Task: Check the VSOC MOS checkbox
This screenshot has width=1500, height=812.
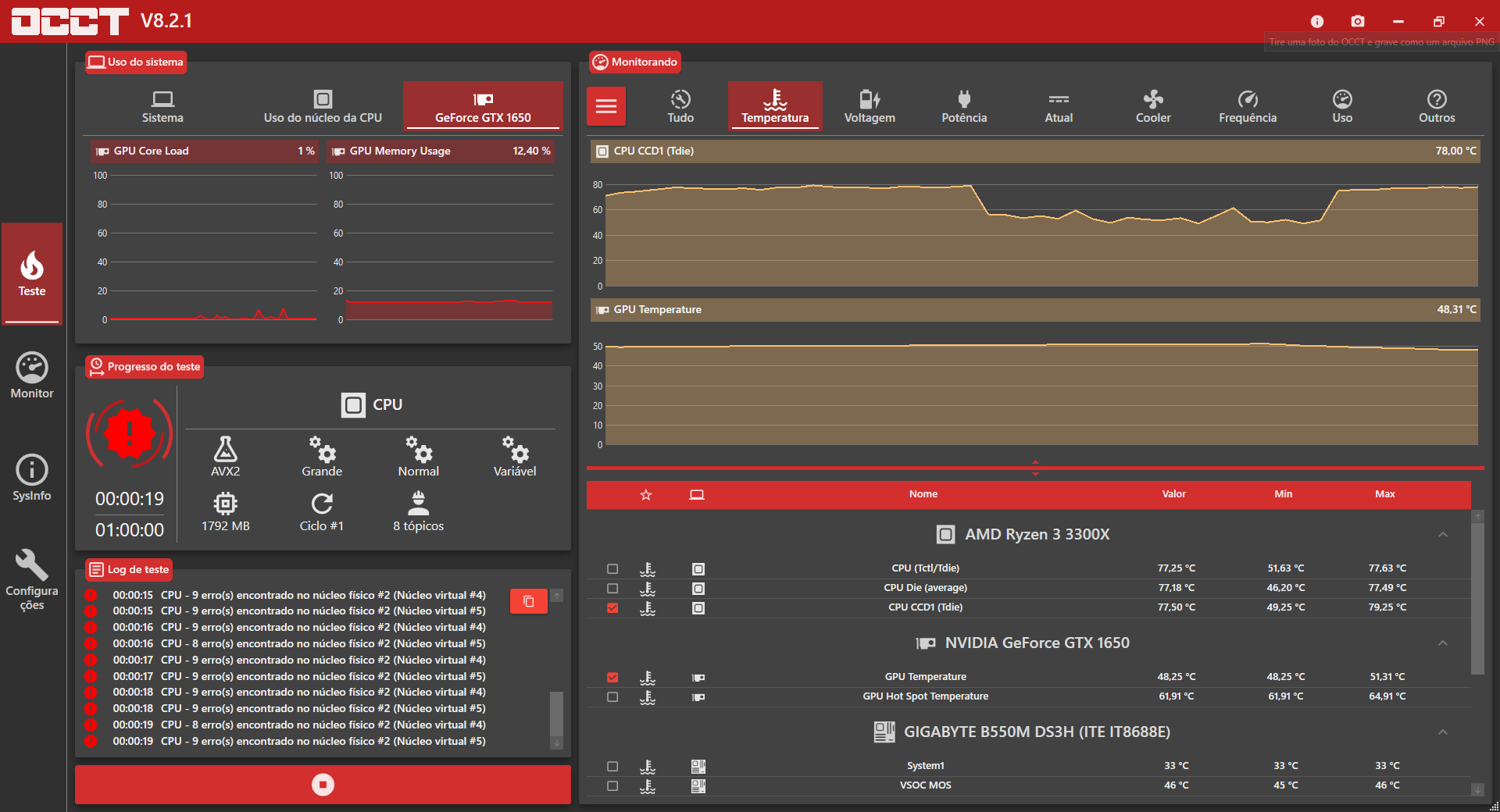Action: click(612, 786)
